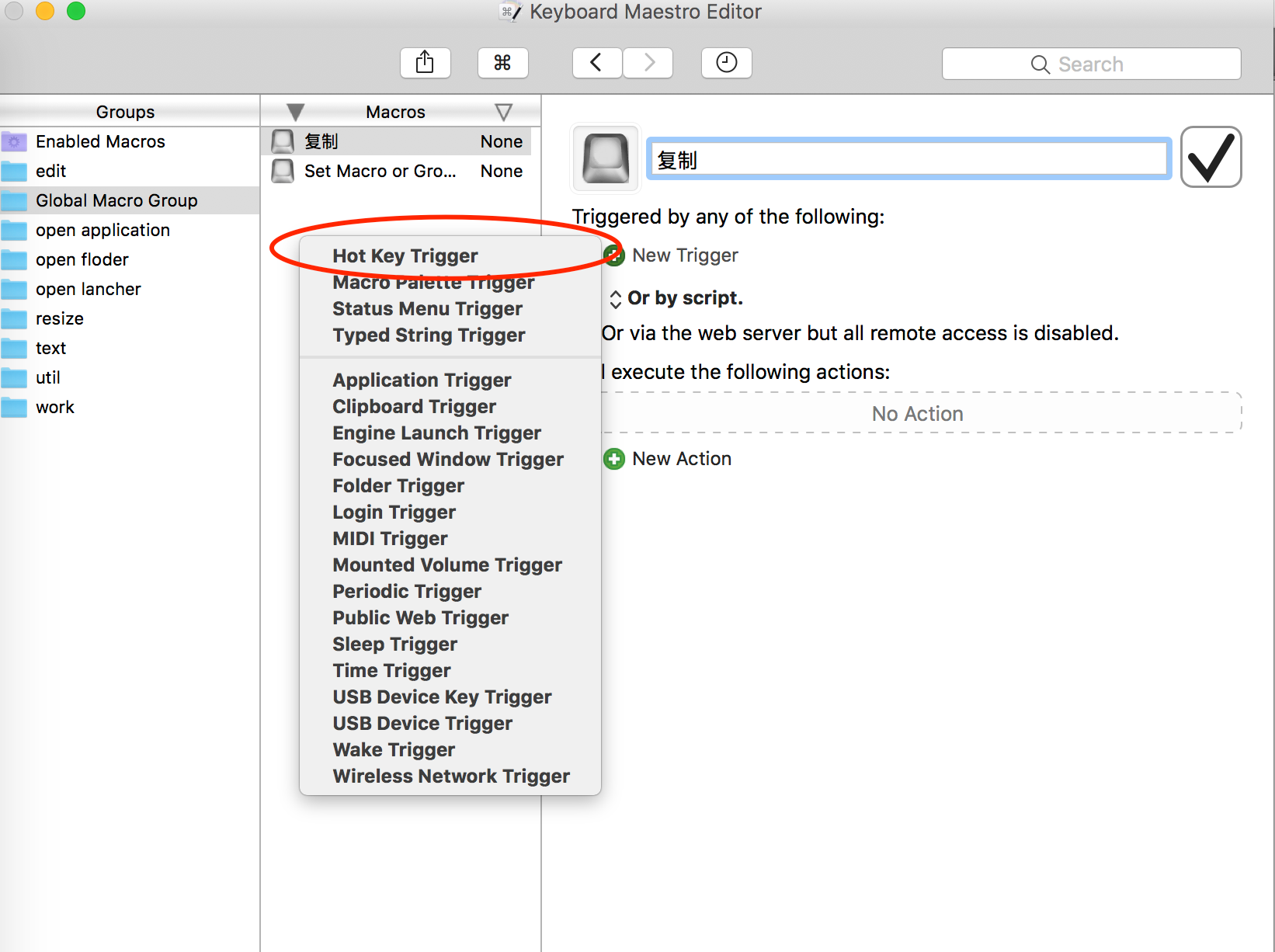
Task: Choose Hot Key Trigger from menu
Action: pyautogui.click(x=450, y=255)
